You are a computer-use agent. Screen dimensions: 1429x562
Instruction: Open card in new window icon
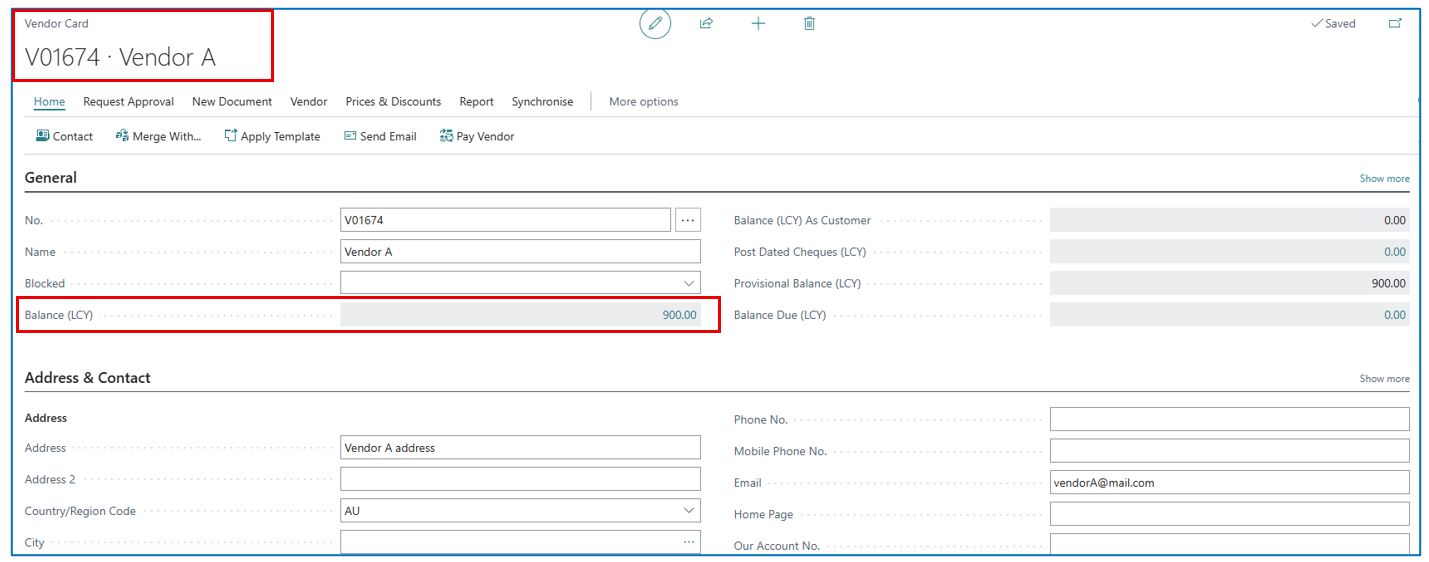click(1395, 24)
